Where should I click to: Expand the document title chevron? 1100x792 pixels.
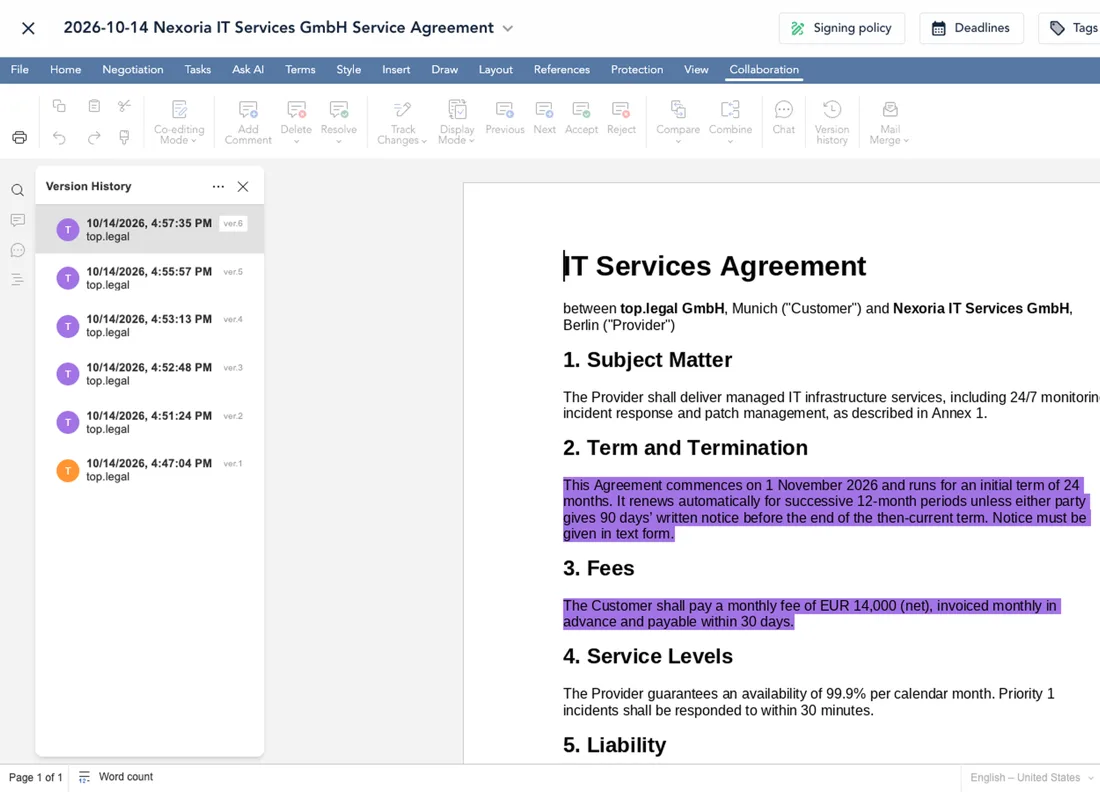pyautogui.click(x=508, y=29)
